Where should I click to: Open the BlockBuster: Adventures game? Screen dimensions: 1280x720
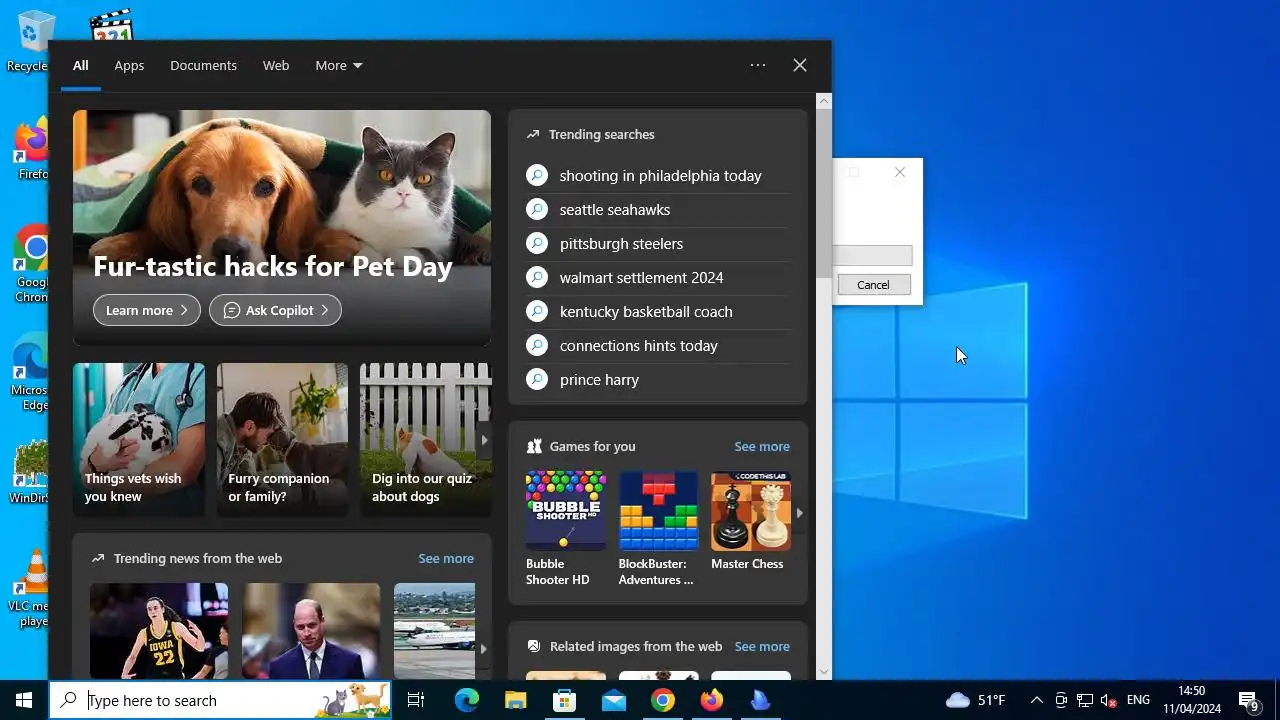[x=658, y=529]
